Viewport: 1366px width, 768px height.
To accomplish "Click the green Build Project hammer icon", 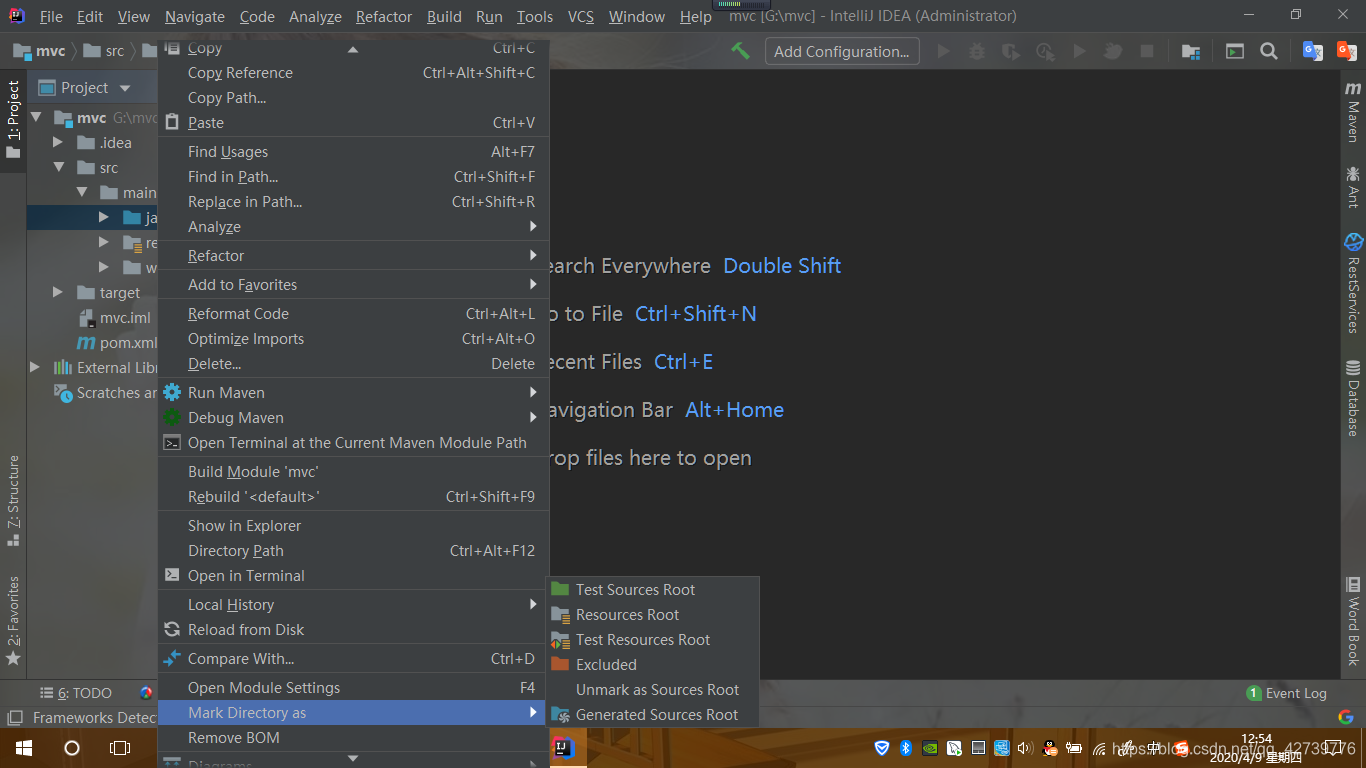I will coord(740,51).
